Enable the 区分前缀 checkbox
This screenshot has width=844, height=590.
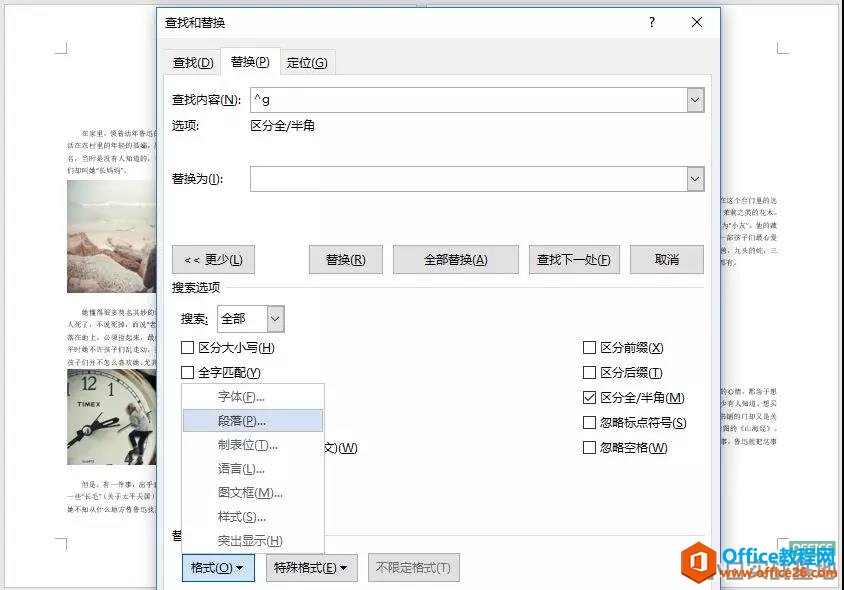click(x=590, y=347)
